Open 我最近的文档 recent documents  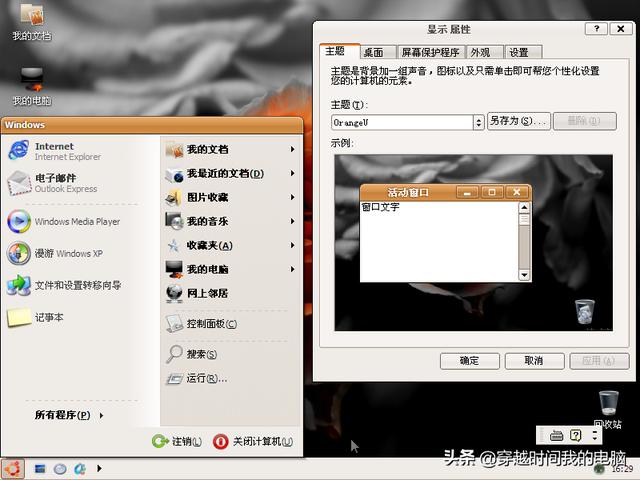(231, 173)
